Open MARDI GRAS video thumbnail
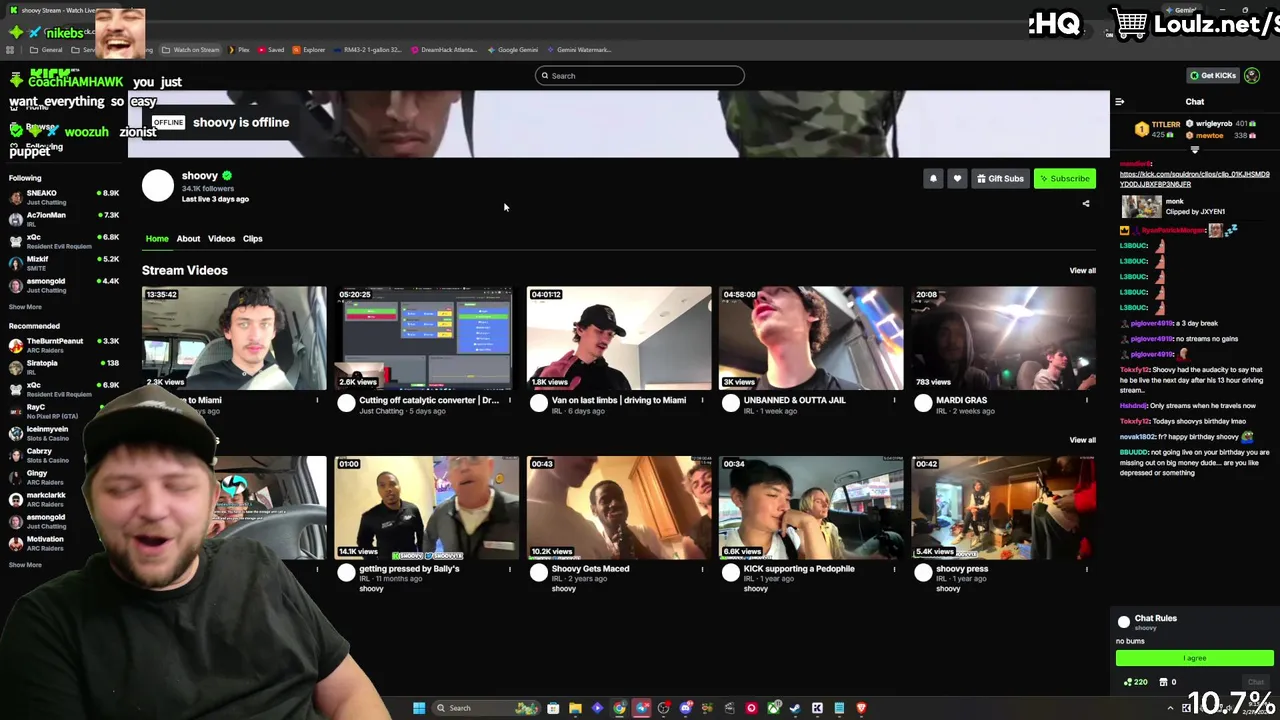The width and height of the screenshot is (1280, 720). tap(1003, 338)
